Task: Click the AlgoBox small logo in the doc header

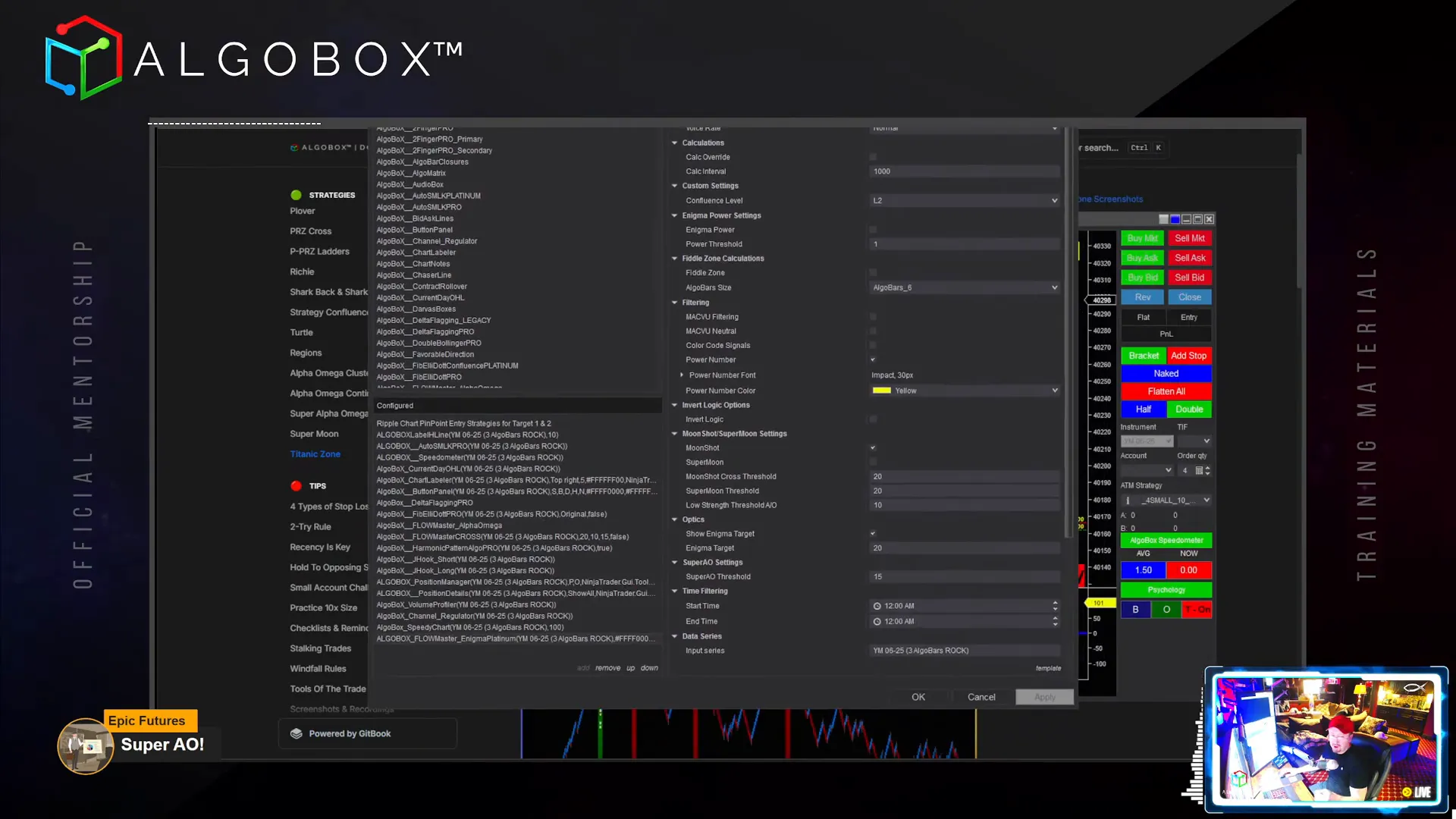Action: (294, 148)
